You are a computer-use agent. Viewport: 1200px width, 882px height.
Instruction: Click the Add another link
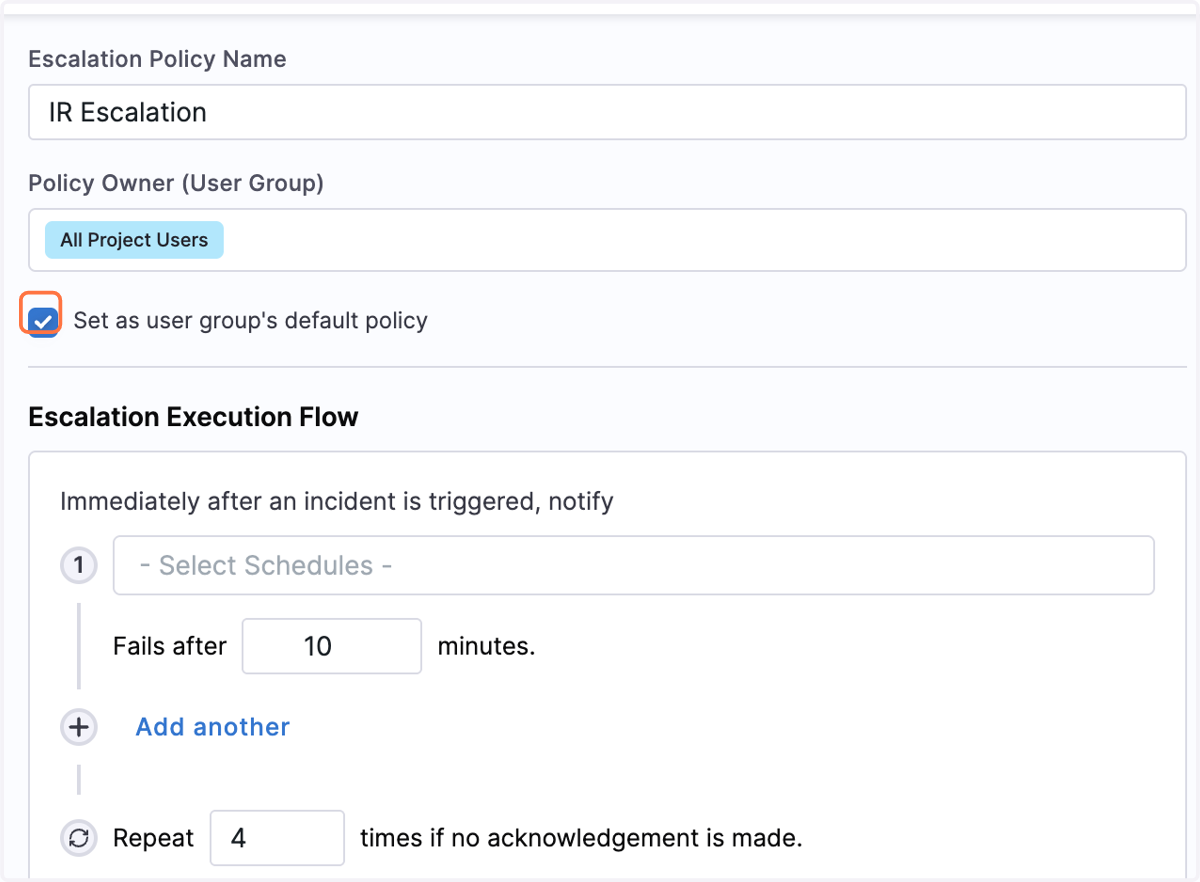click(213, 727)
